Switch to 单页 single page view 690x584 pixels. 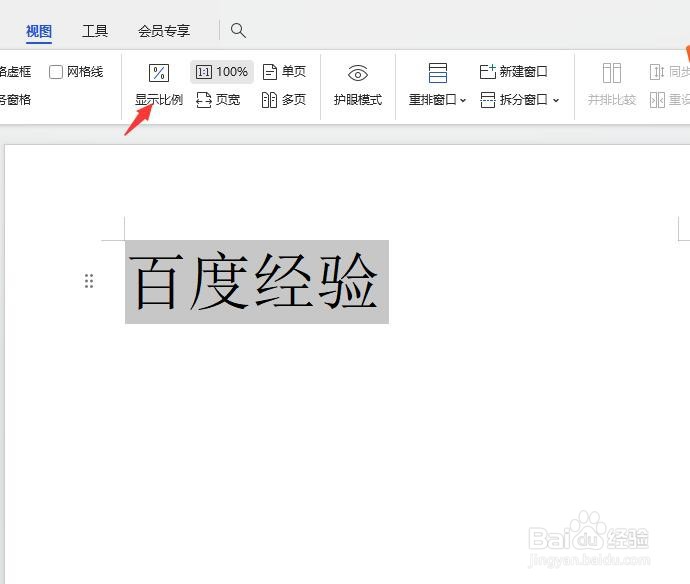point(284,72)
